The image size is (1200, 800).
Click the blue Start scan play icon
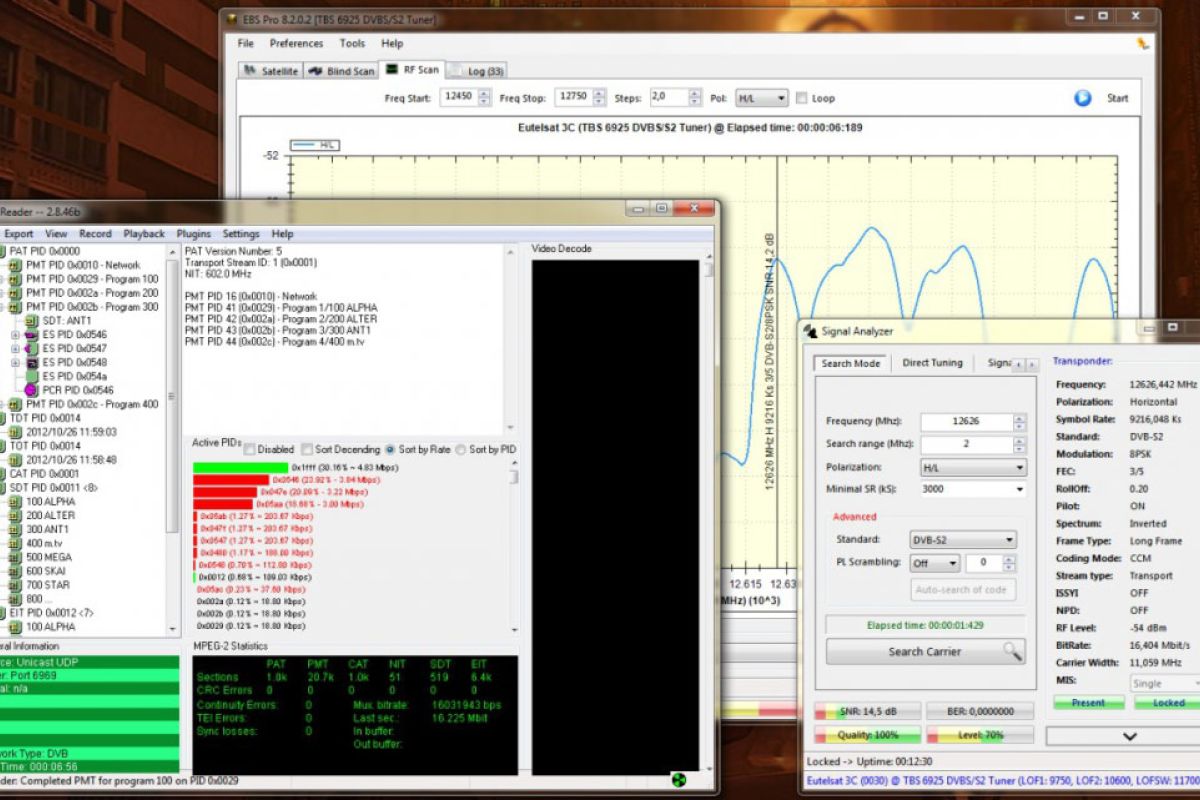pyautogui.click(x=1082, y=98)
